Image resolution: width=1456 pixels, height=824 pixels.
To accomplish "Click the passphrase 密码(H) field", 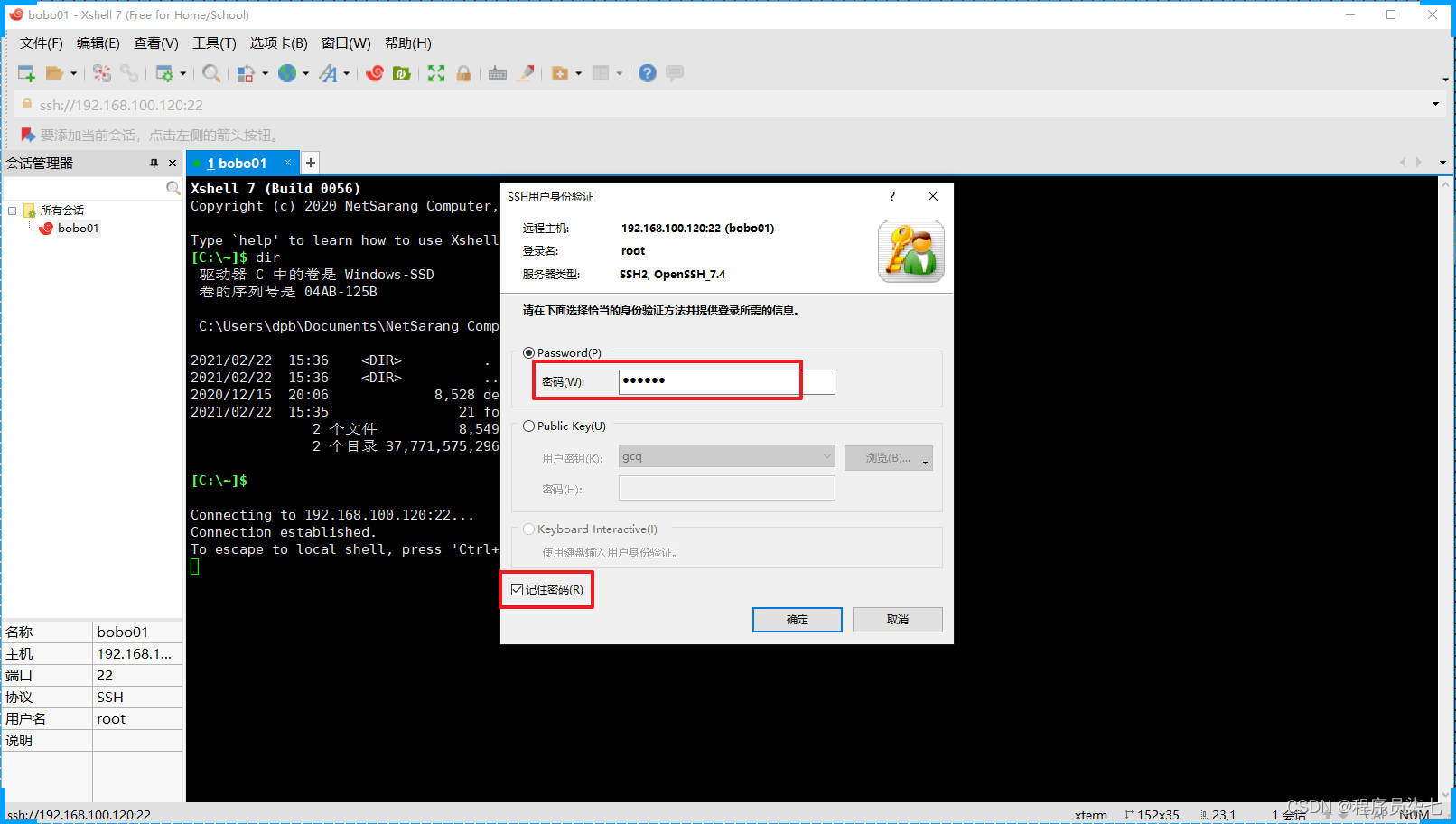I will pyautogui.click(x=727, y=489).
